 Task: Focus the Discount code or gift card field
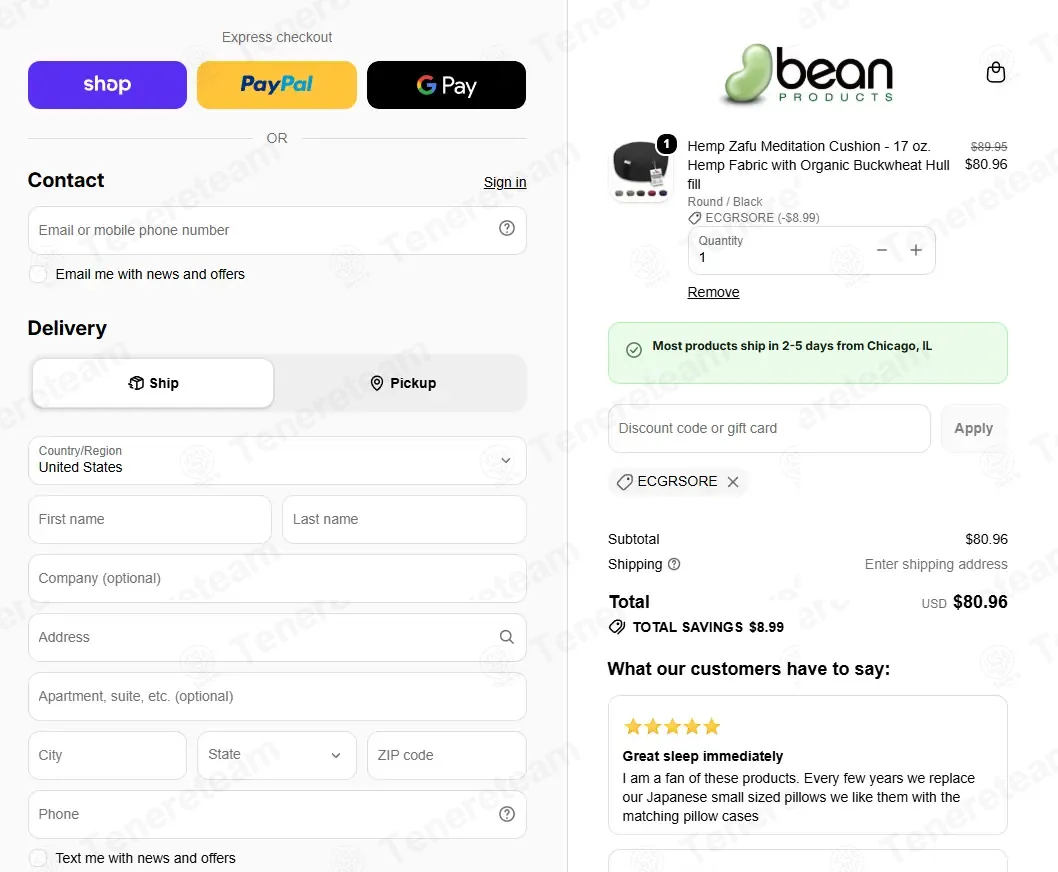tap(769, 429)
